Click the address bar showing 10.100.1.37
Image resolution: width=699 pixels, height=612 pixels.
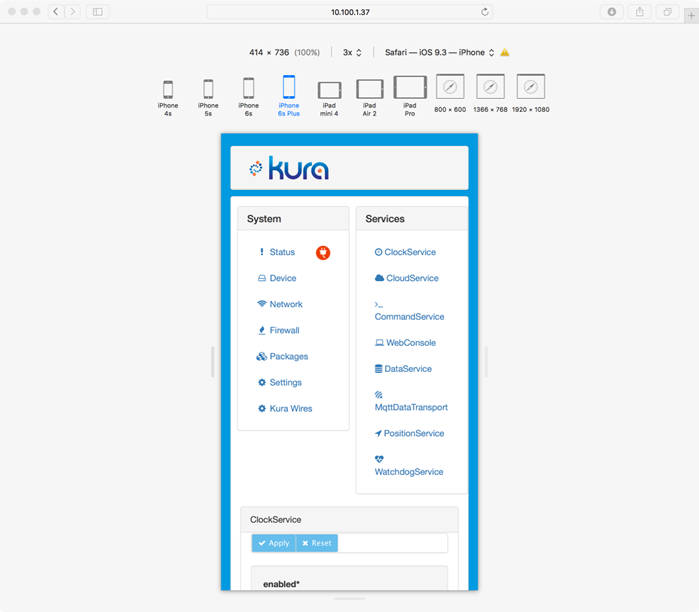[350, 12]
